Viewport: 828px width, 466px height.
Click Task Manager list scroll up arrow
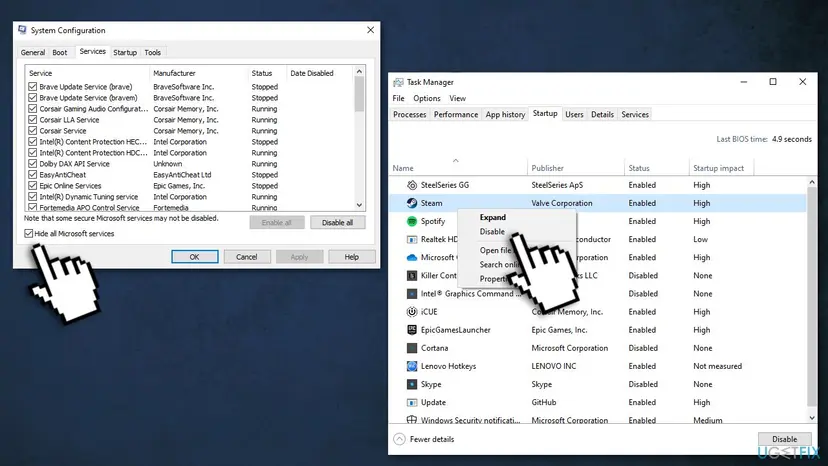click(x=812, y=182)
